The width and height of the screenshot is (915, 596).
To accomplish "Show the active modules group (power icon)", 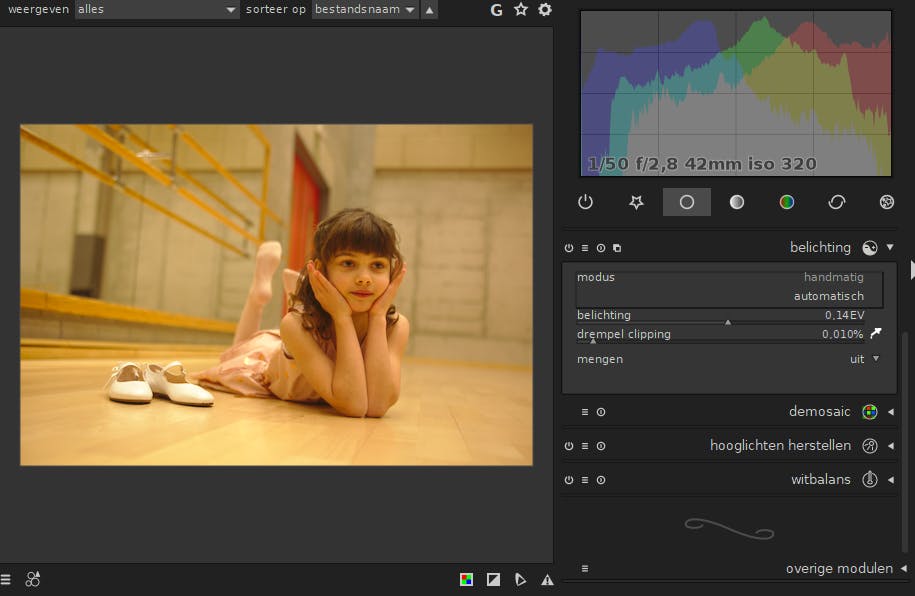I will pos(586,202).
